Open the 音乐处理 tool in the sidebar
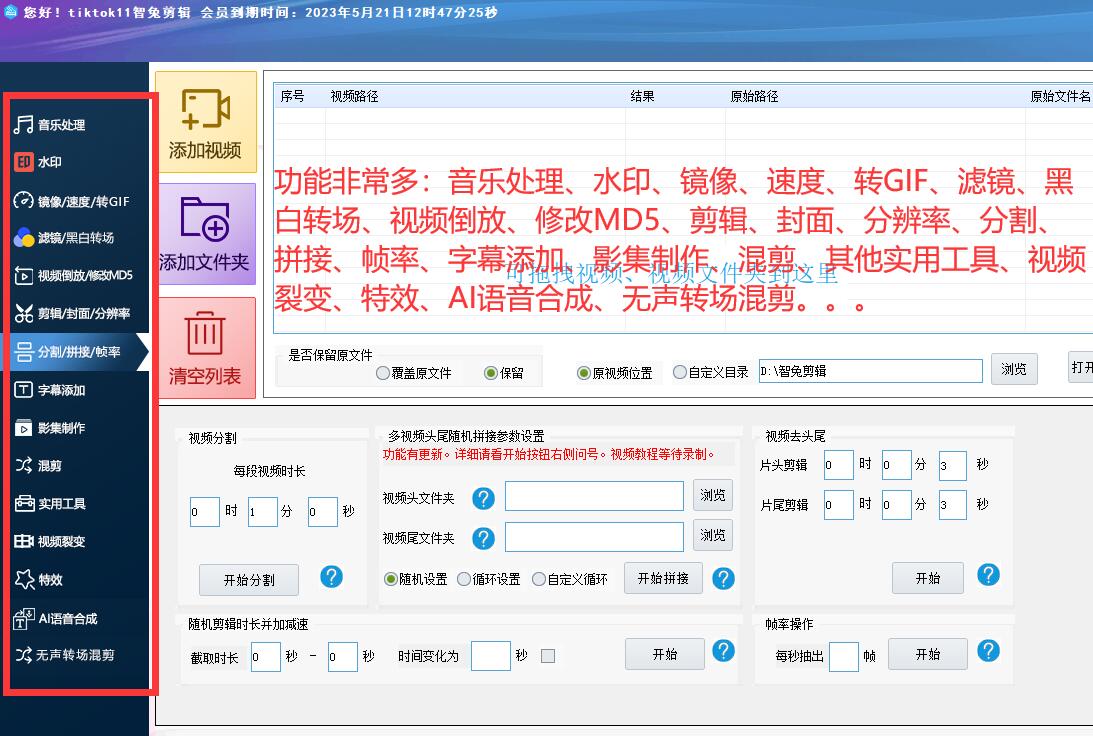 pyautogui.click(x=60, y=125)
